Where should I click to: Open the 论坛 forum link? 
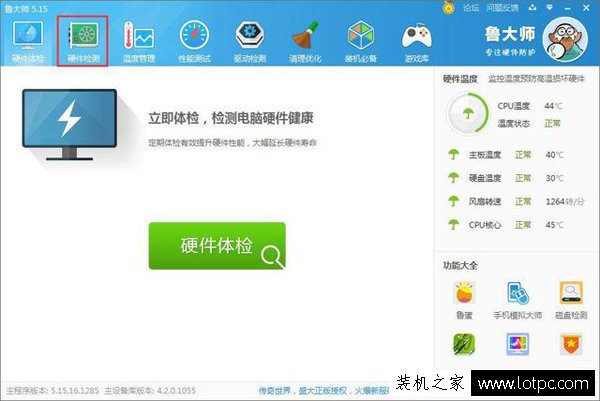point(471,8)
